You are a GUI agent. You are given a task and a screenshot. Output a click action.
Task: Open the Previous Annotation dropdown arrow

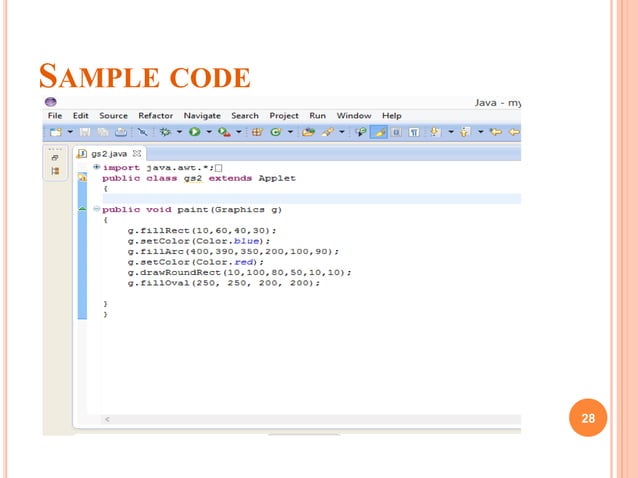pos(481,132)
